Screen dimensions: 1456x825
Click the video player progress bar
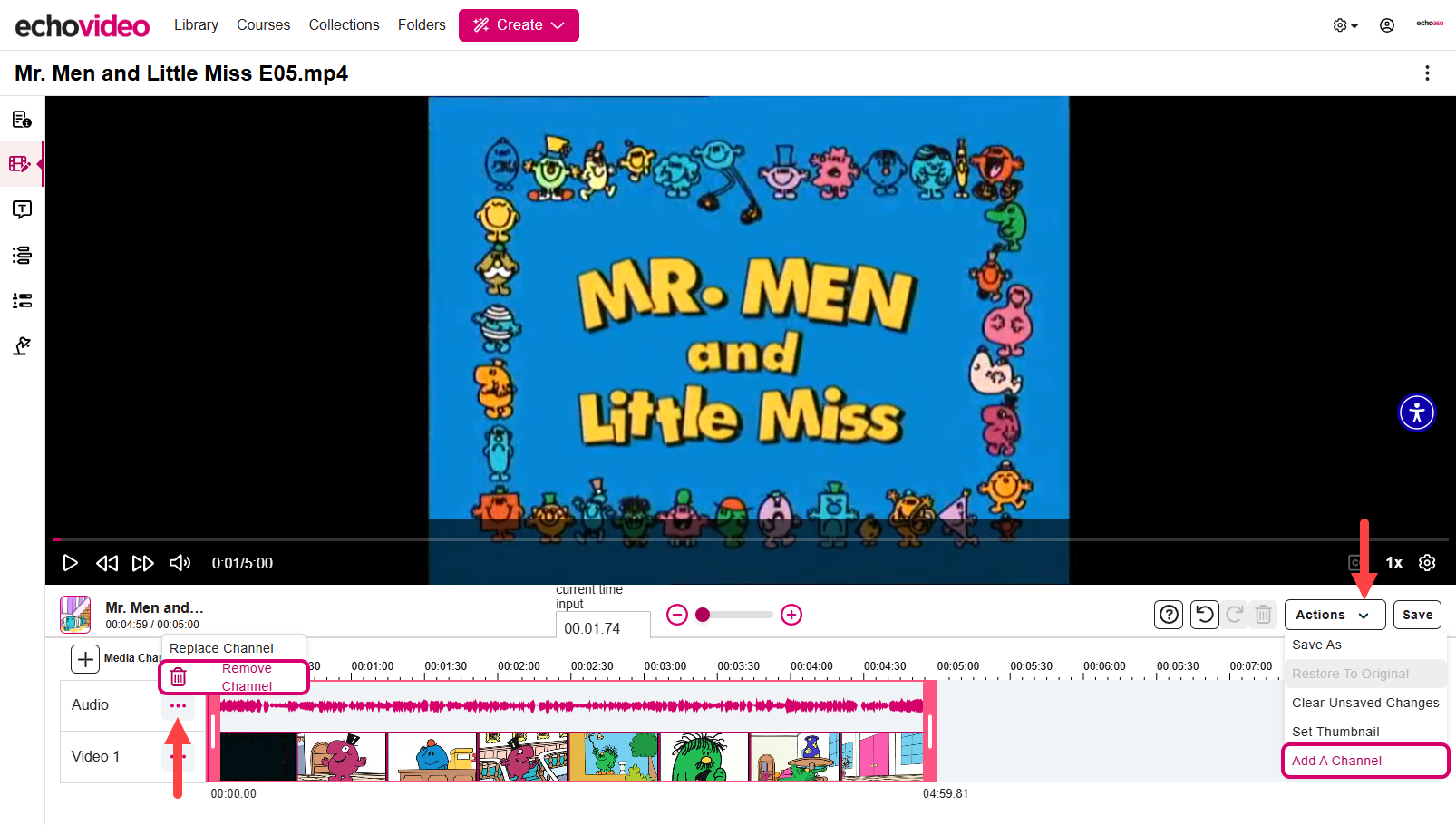pos(751,539)
